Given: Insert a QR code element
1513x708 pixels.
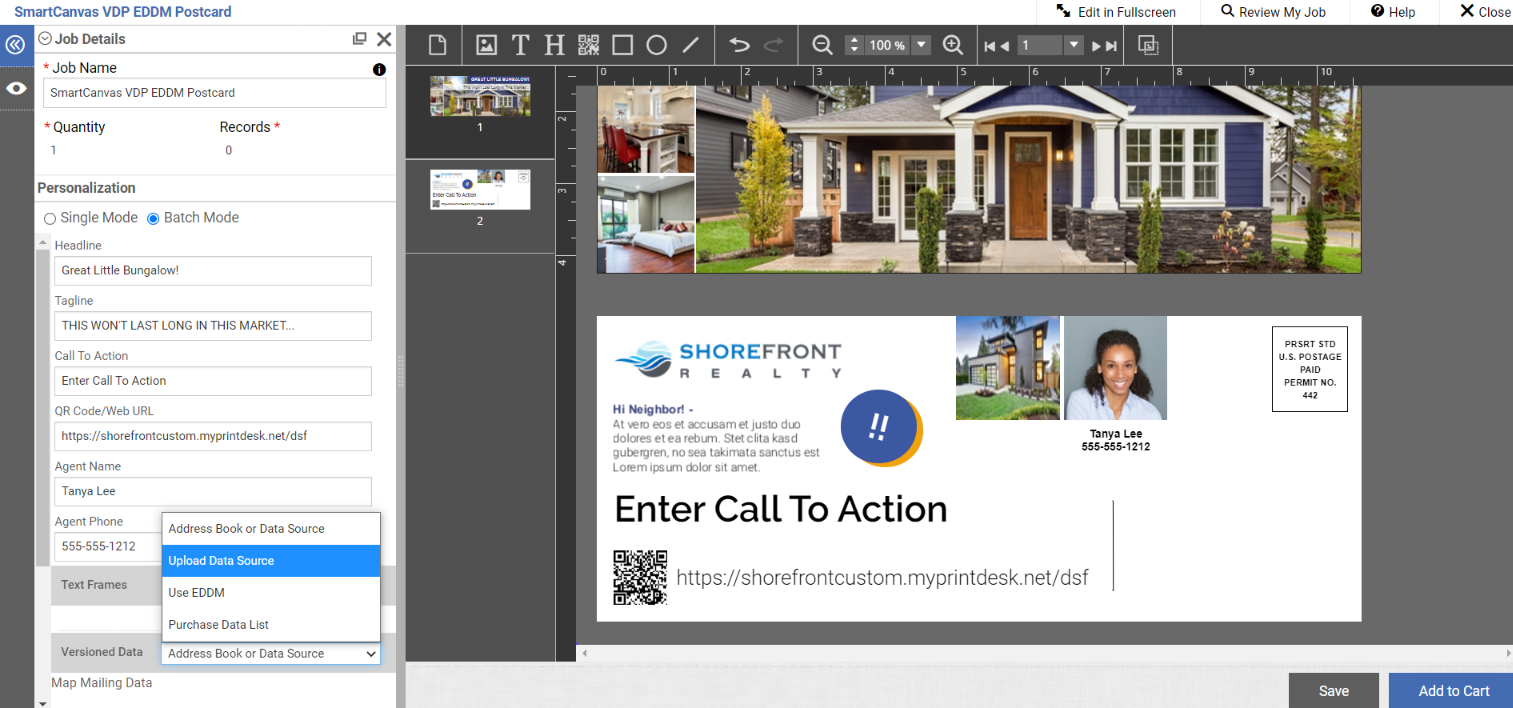Looking at the screenshot, I should pos(588,45).
